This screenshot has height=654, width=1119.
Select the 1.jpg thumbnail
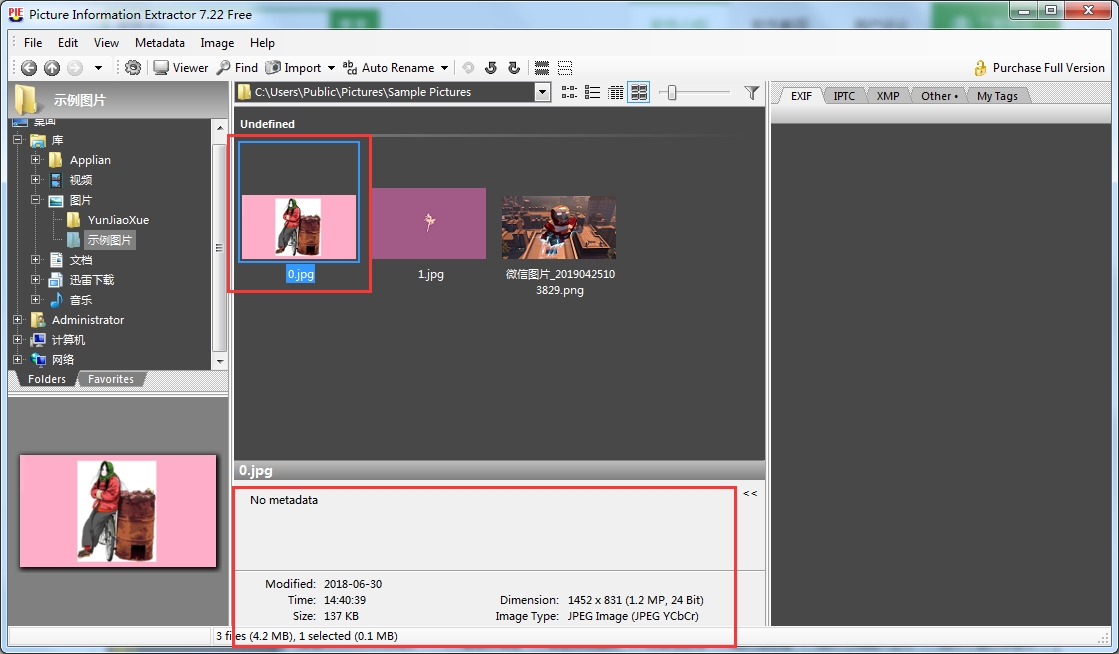click(429, 225)
